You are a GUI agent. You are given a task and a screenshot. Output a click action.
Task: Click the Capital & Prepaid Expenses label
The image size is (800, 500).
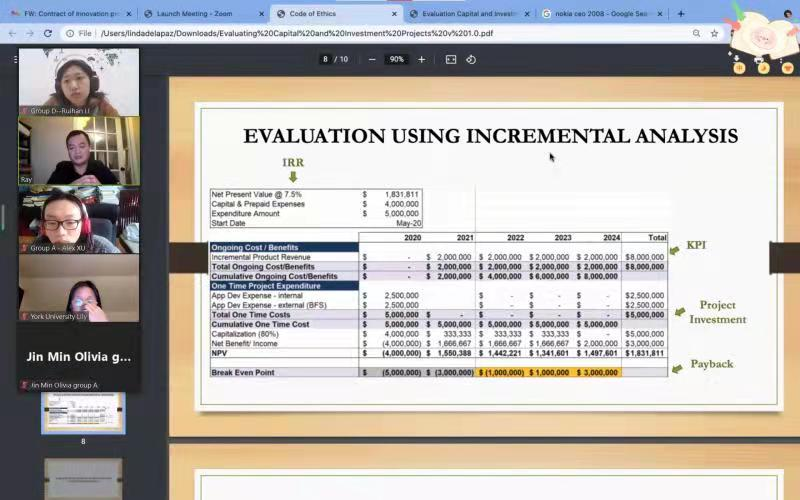coord(258,204)
